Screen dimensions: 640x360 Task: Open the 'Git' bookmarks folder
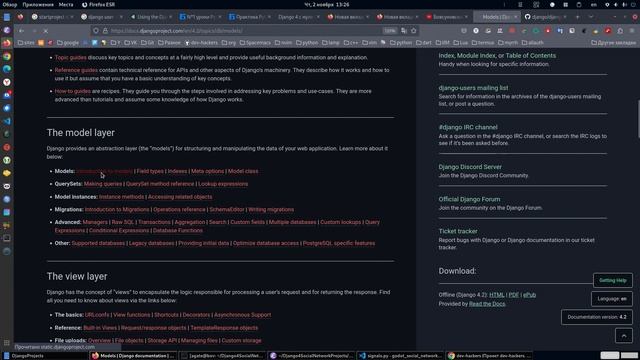(148, 42)
